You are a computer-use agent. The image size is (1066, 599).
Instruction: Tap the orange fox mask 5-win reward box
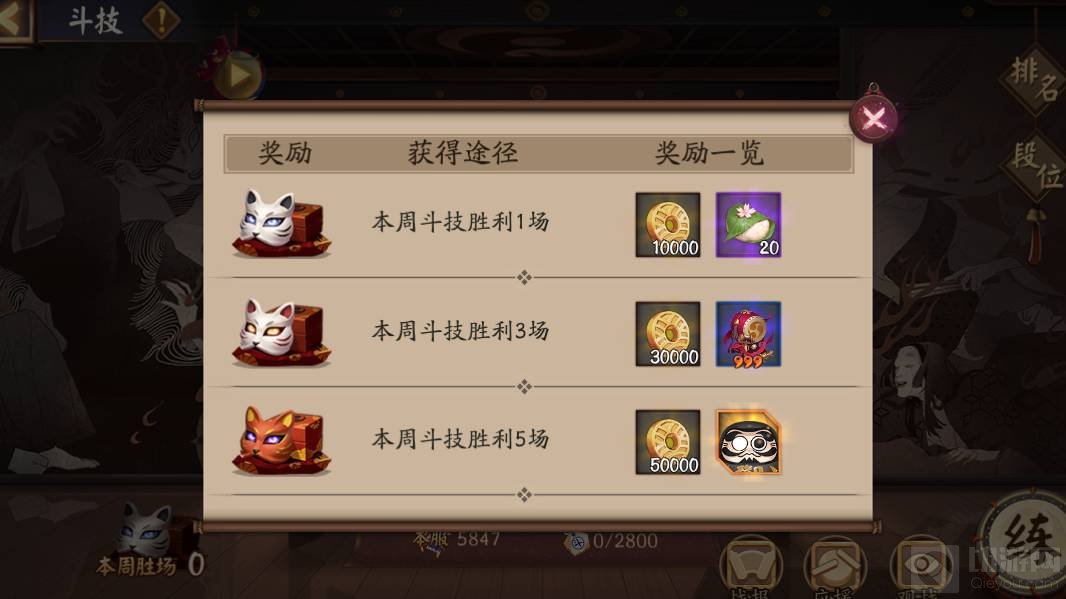pos(282,441)
